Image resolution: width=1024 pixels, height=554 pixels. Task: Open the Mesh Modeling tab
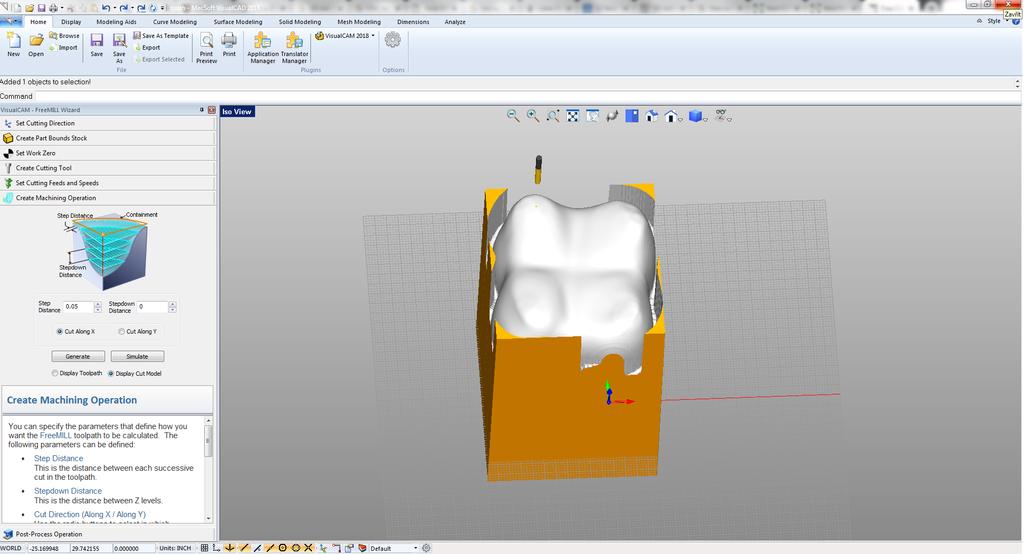[359, 22]
